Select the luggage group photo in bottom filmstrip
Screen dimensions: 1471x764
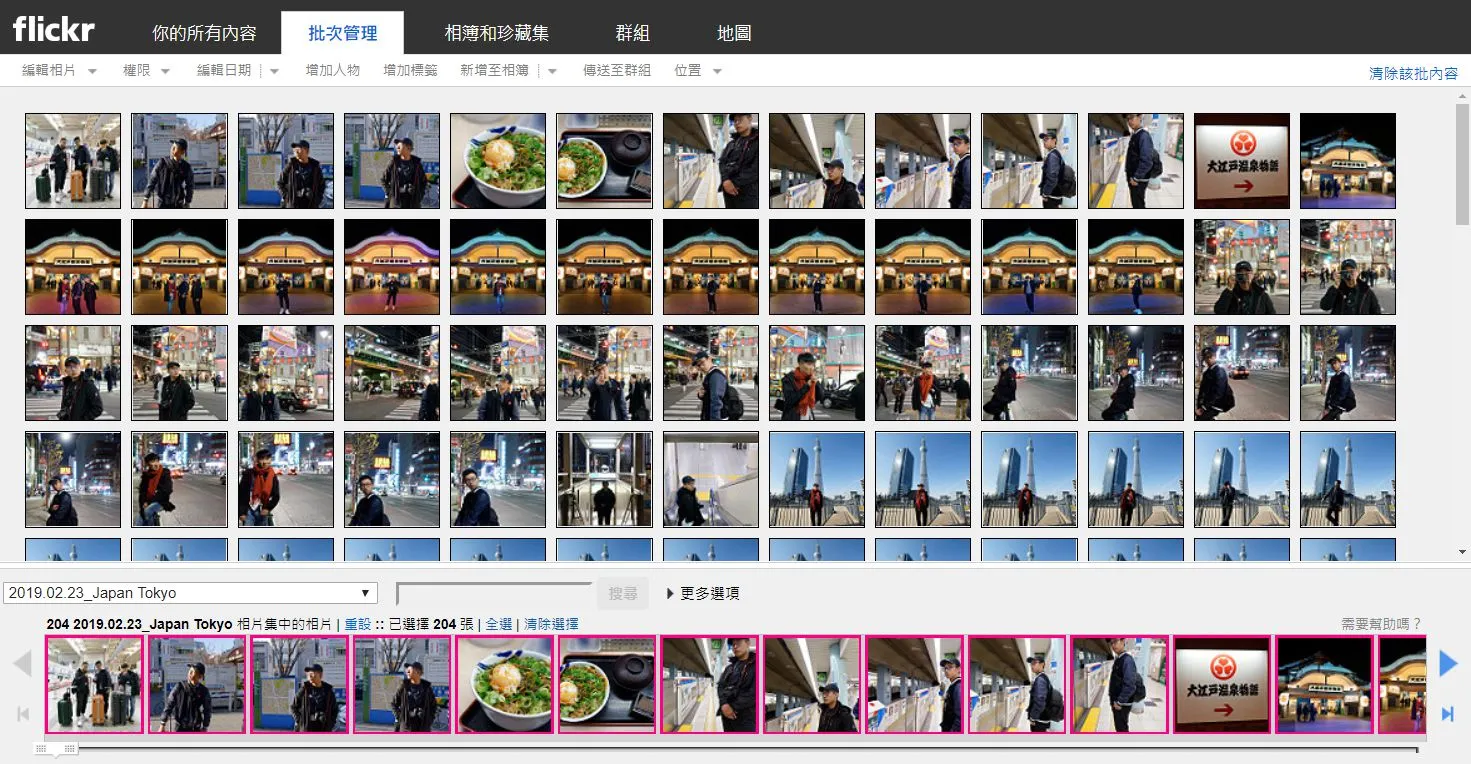(x=95, y=685)
